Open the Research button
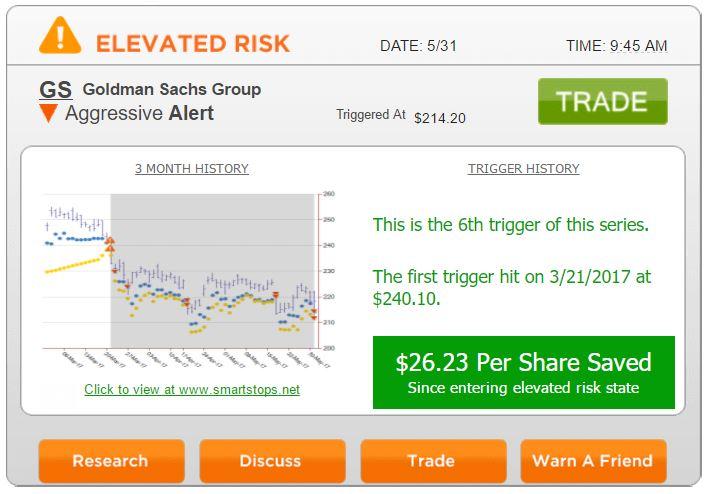The height and width of the screenshot is (494, 720). [111, 461]
